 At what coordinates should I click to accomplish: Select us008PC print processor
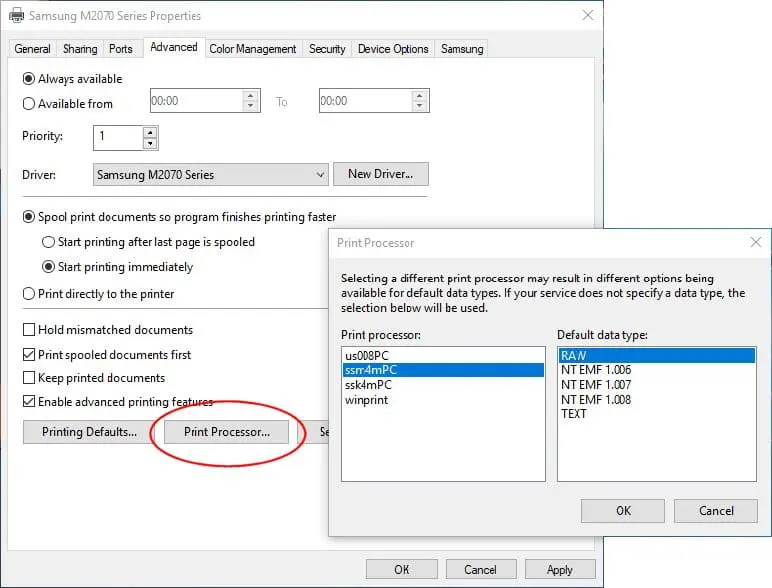[x=443, y=356]
